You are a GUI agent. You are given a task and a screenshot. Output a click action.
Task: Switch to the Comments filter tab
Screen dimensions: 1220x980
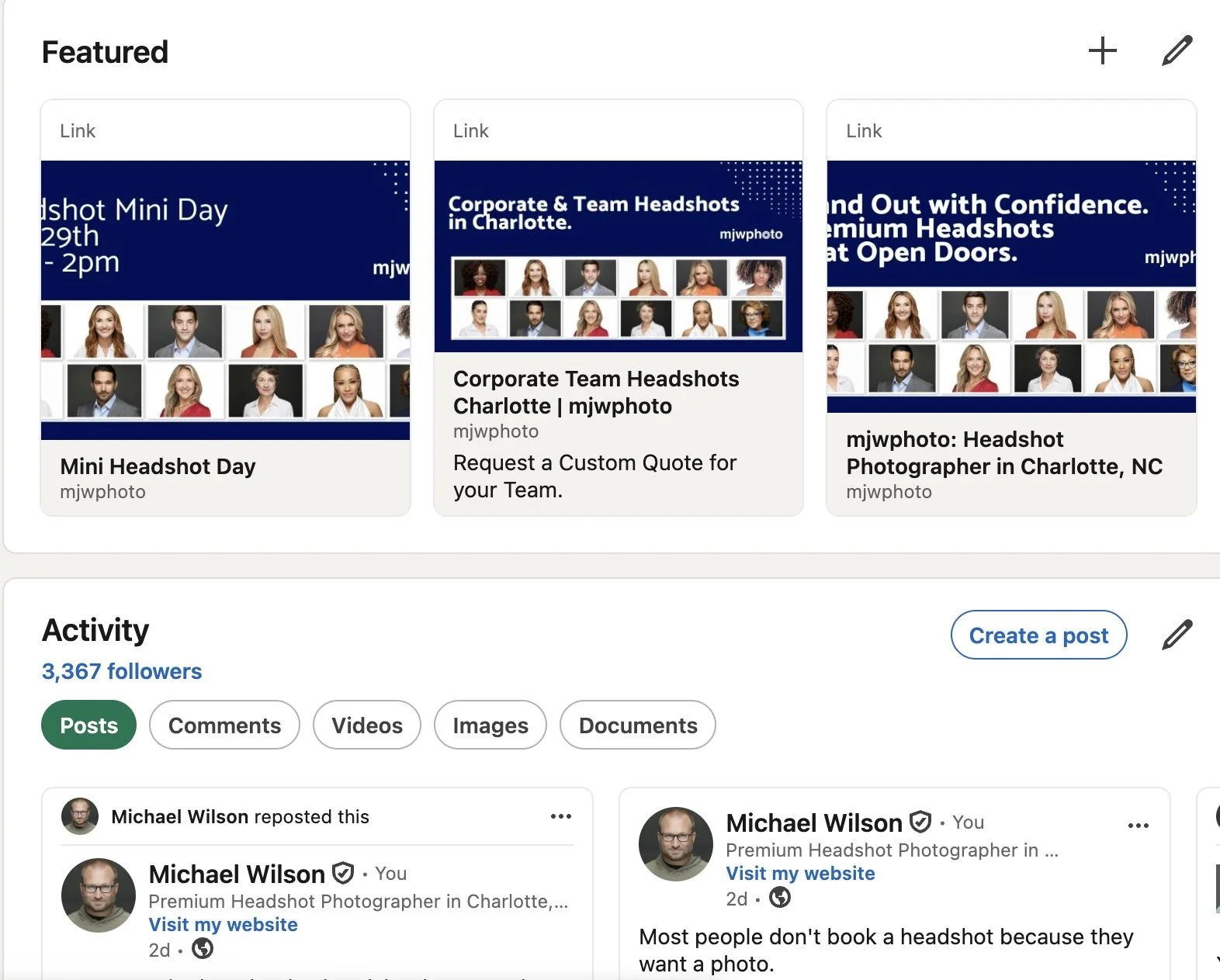224,725
